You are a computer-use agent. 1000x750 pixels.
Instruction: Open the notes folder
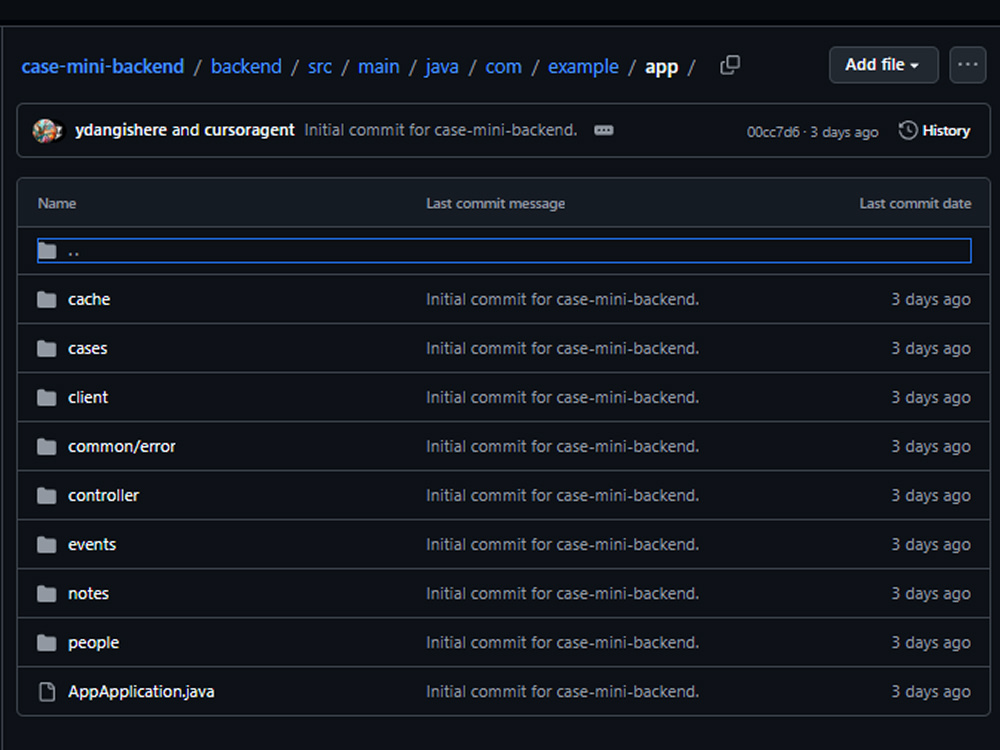(x=88, y=594)
